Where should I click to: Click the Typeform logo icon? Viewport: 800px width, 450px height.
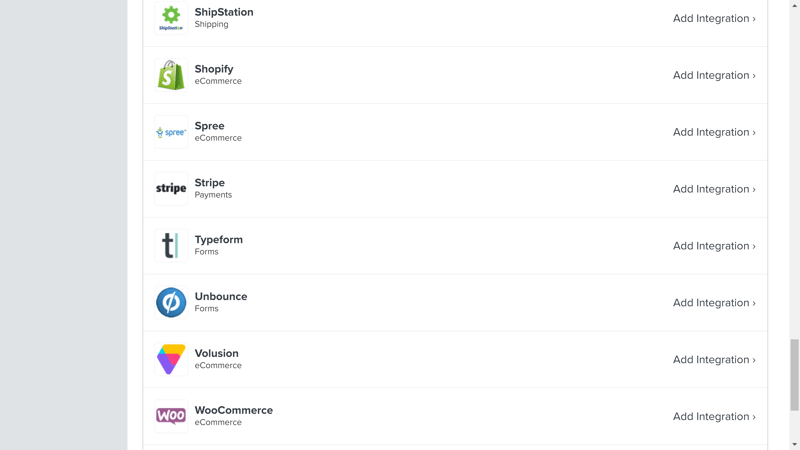tap(171, 246)
